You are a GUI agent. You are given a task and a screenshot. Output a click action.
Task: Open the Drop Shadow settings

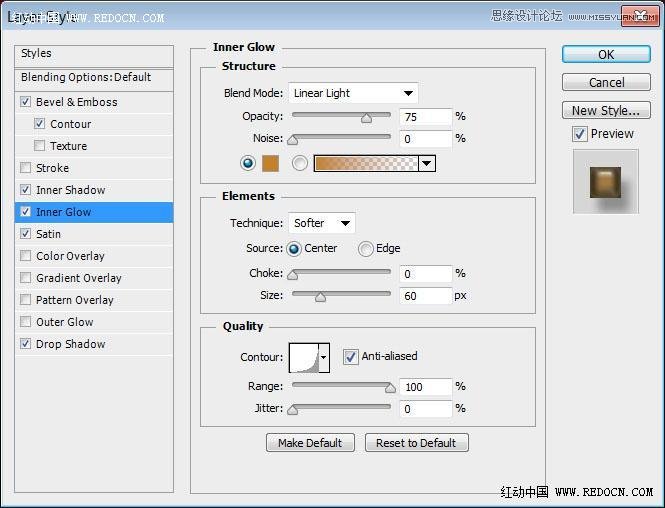(x=71, y=344)
